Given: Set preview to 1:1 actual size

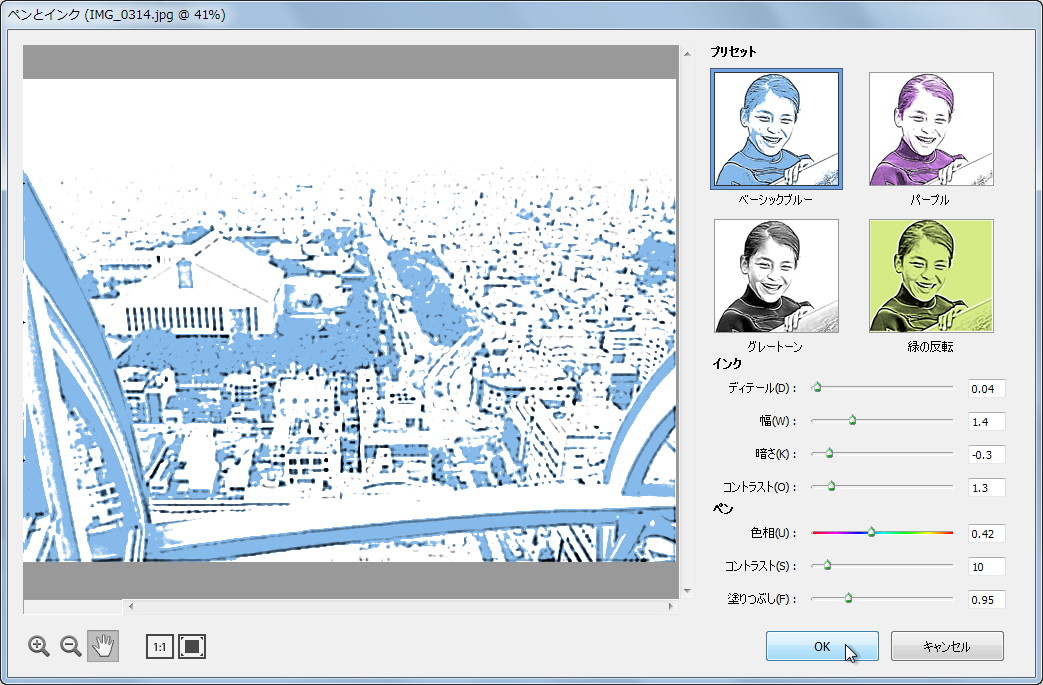Looking at the screenshot, I should [160, 646].
